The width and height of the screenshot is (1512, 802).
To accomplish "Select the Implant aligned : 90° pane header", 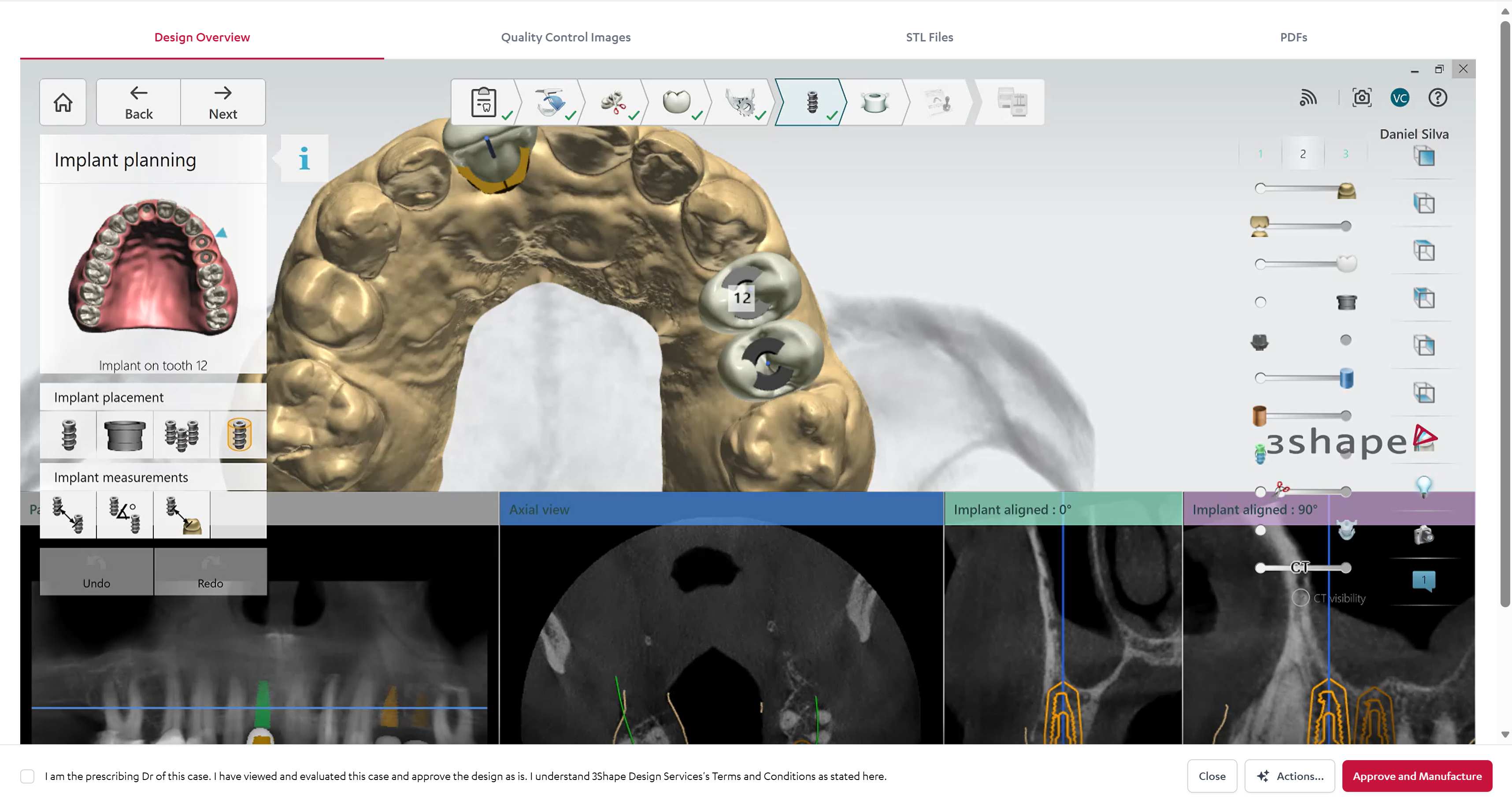I will [x=1329, y=509].
